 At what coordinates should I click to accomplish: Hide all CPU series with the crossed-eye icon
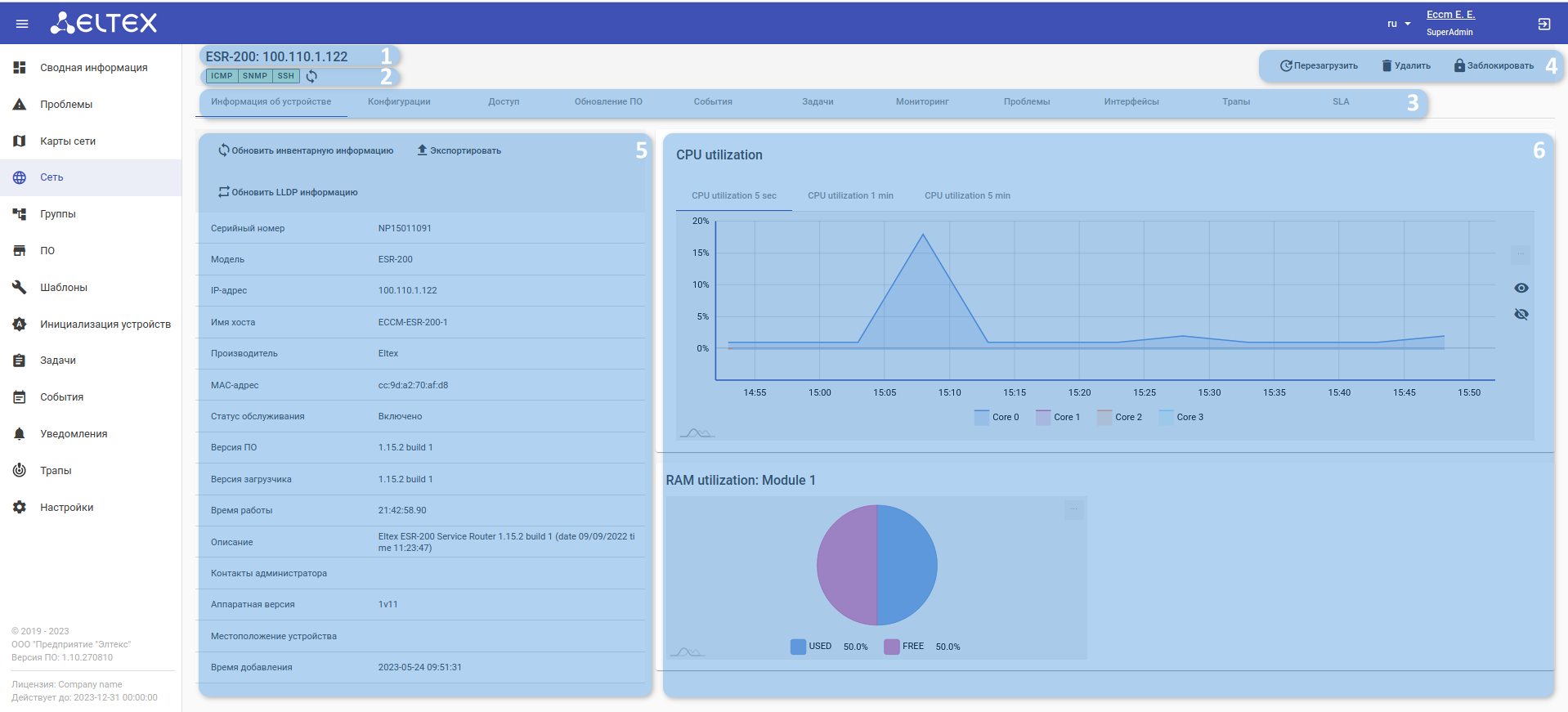1521,314
